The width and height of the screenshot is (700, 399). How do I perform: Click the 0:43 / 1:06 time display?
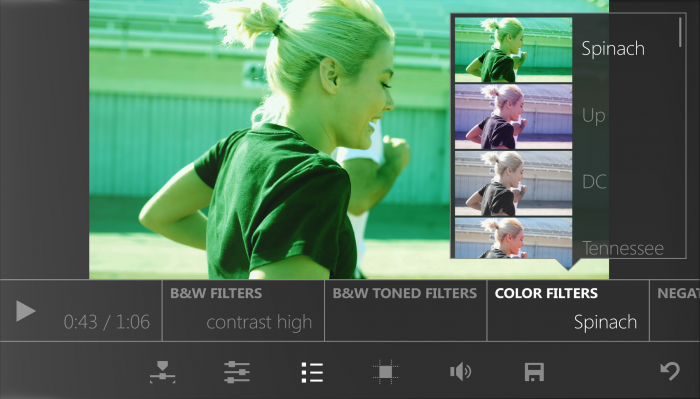(x=107, y=322)
